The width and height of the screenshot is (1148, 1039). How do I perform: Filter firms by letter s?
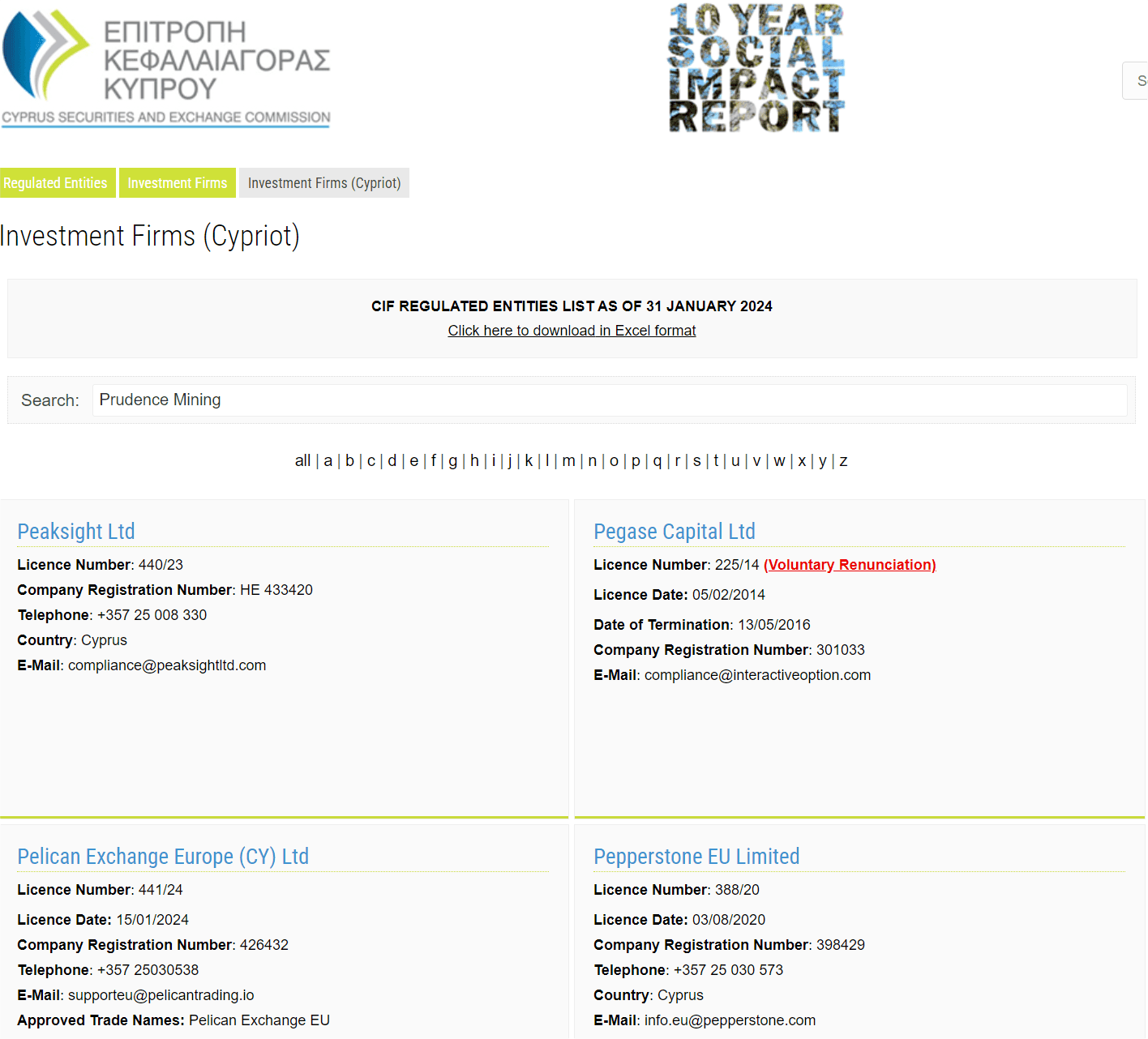696,461
